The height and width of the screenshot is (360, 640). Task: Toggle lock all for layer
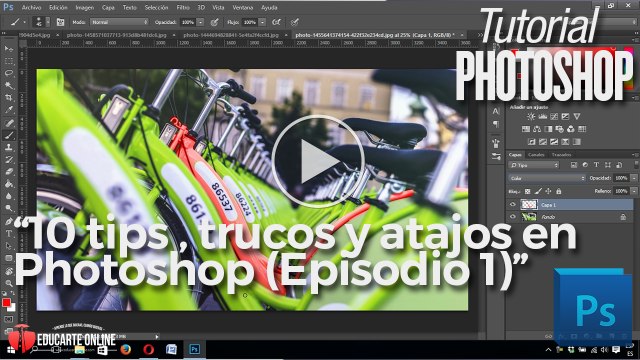pyautogui.click(x=558, y=191)
